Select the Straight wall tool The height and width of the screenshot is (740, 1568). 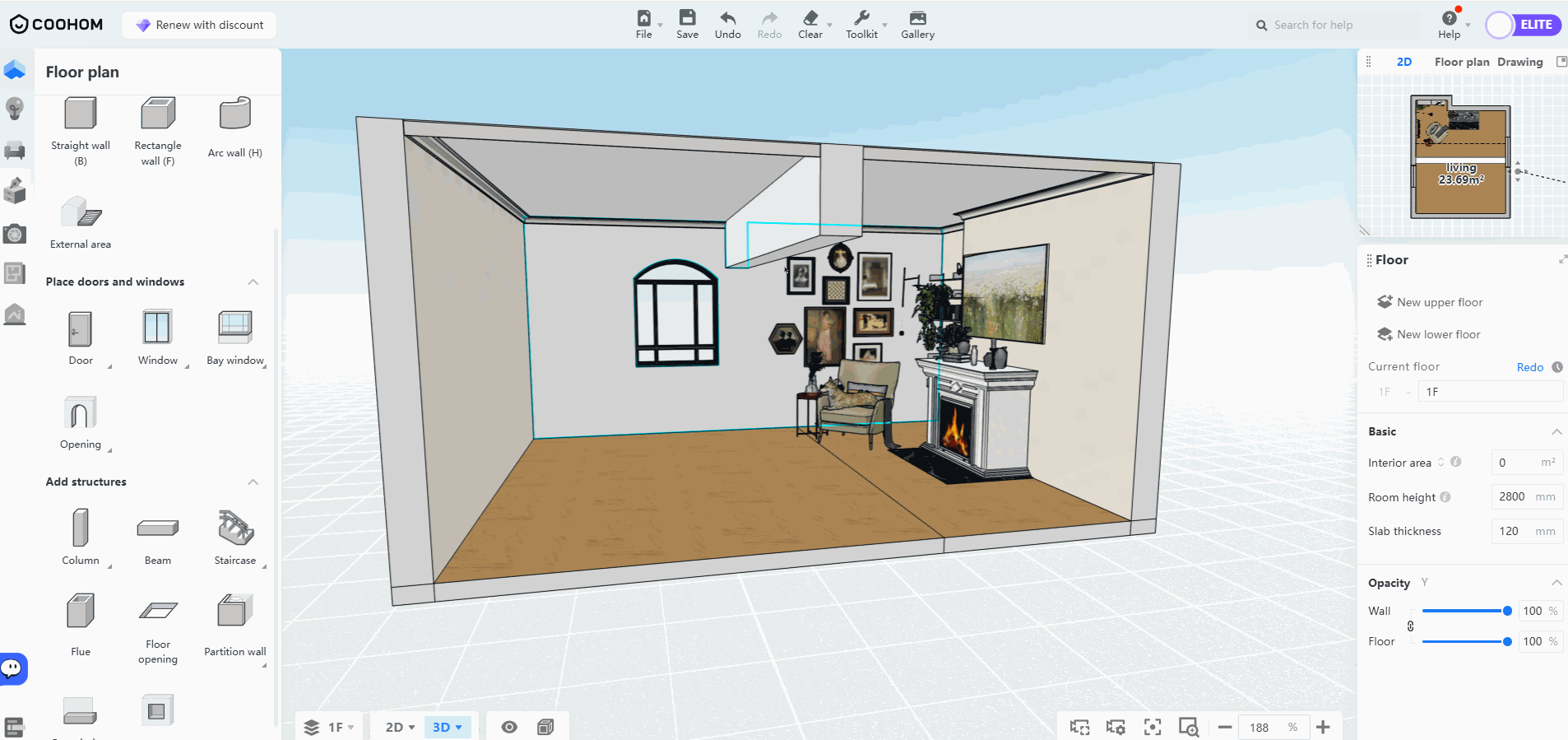(x=80, y=114)
